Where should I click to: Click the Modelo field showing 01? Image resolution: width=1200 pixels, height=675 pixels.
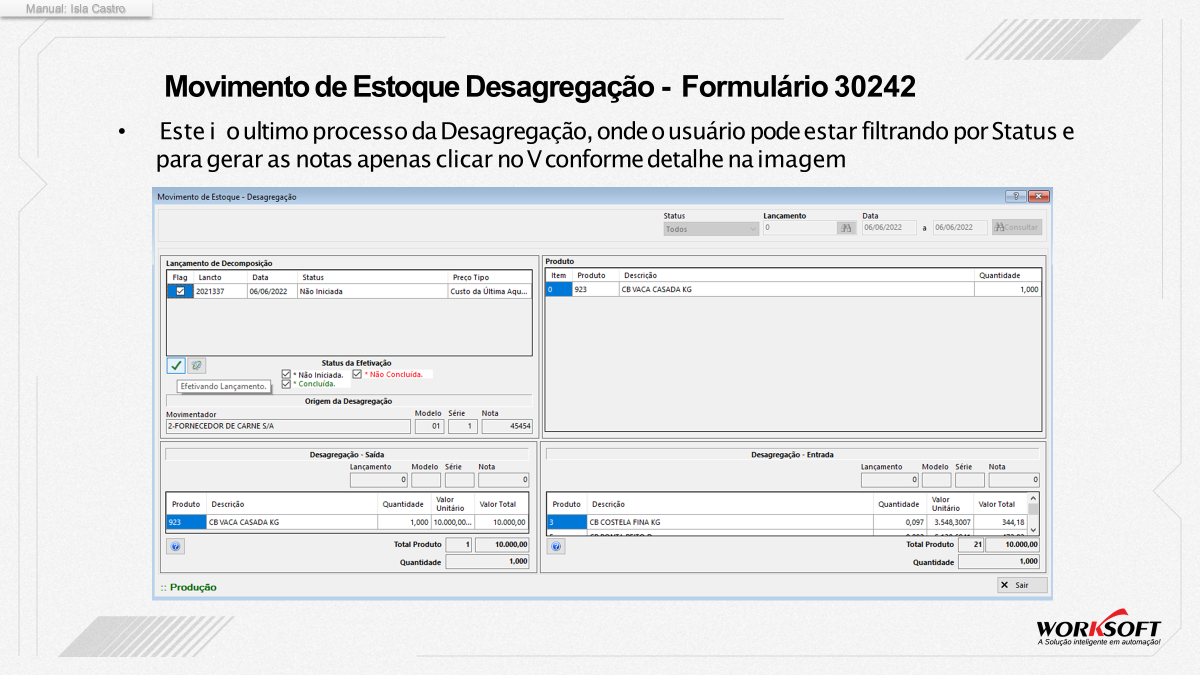(429, 426)
